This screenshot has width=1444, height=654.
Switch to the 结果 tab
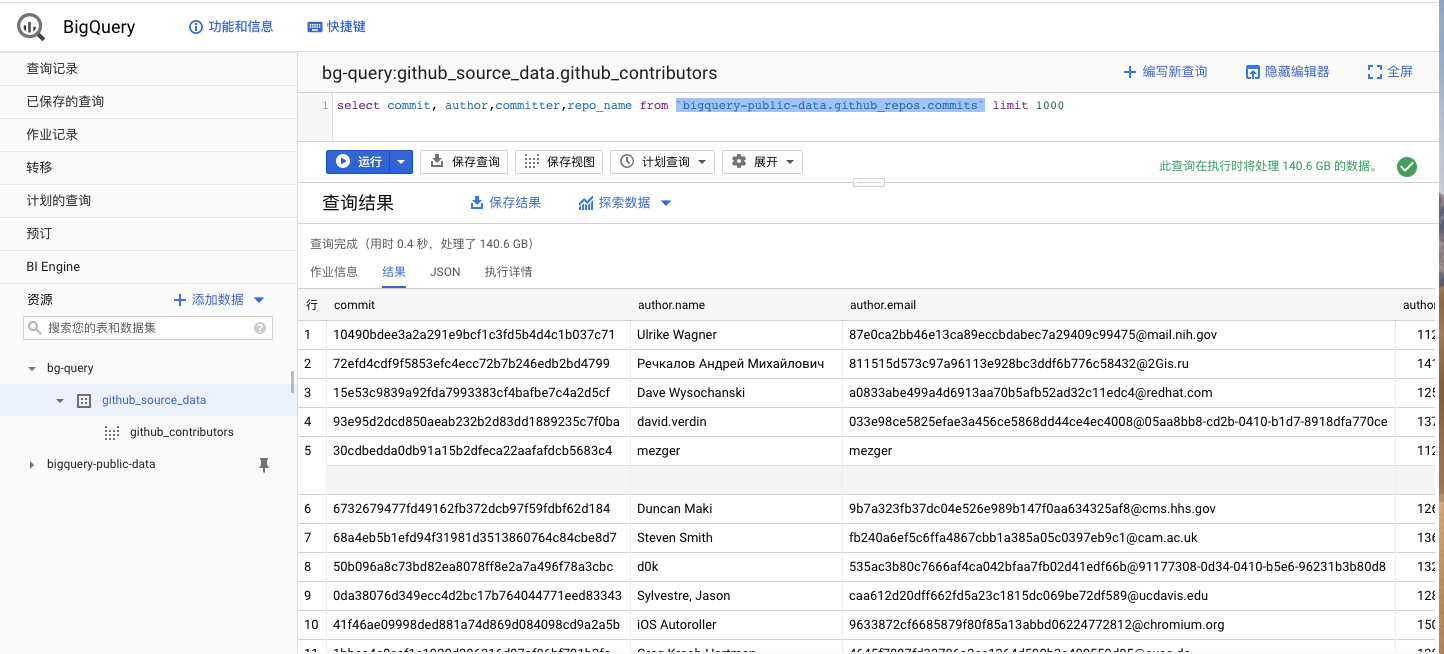[394, 272]
